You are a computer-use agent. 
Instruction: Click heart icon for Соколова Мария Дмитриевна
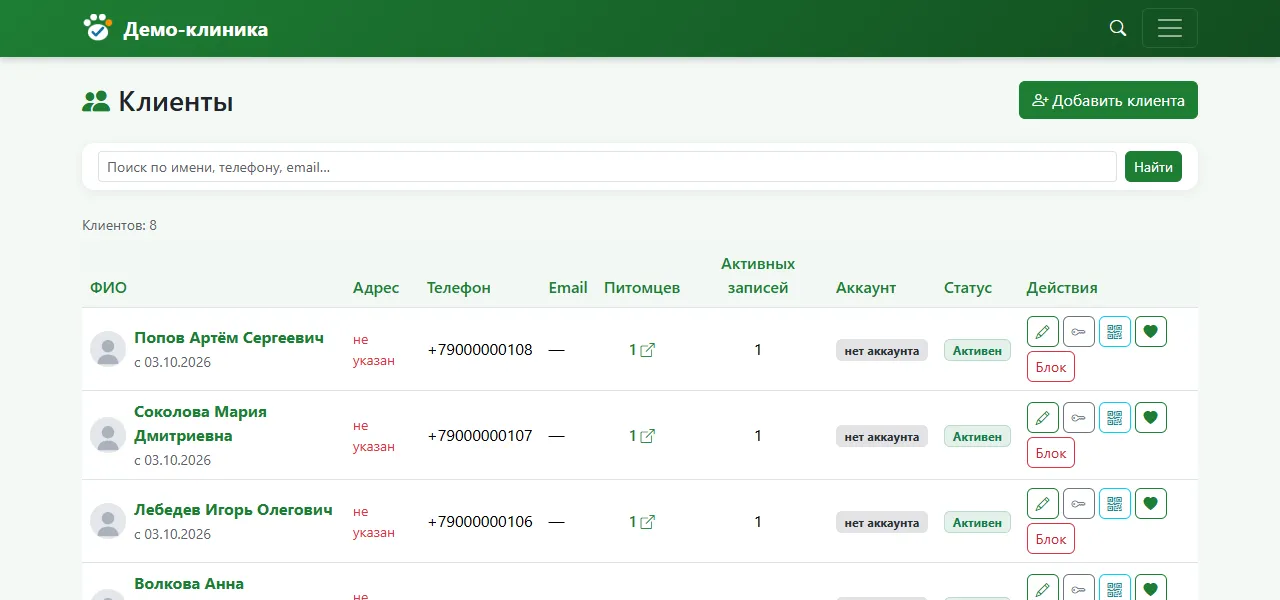point(1151,418)
